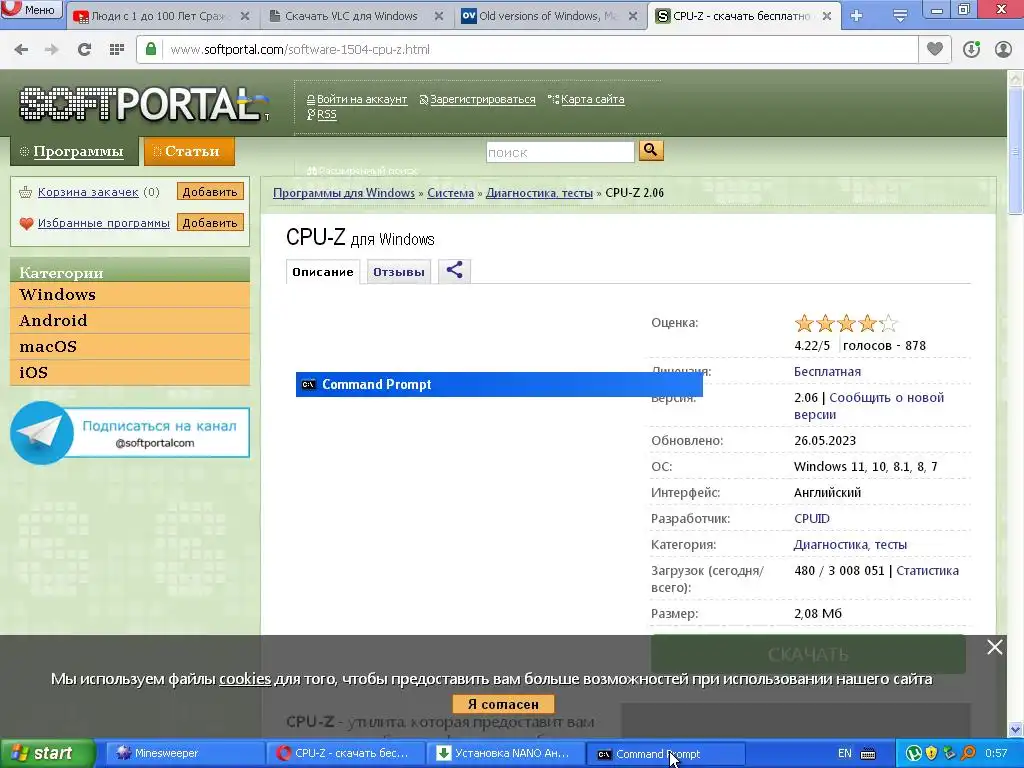This screenshot has height=768, width=1024.
Task: Open the tab menu list icon
Action: pos(900,16)
